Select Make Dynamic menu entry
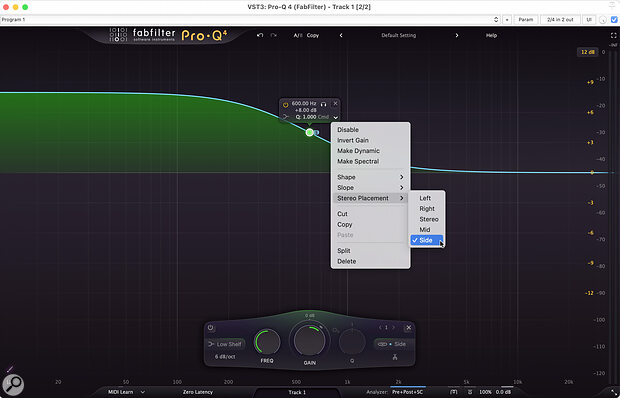Viewport: 620px width, 398px height. pos(370,151)
